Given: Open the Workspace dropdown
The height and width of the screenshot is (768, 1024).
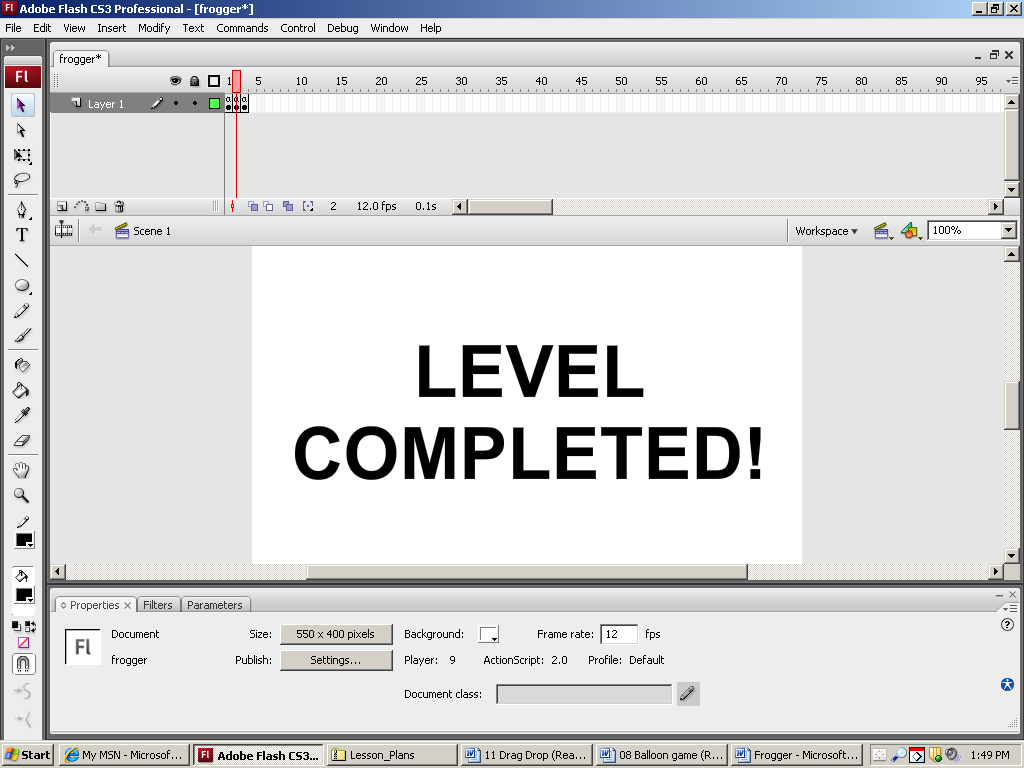Looking at the screenshot, I should [826, 231].
